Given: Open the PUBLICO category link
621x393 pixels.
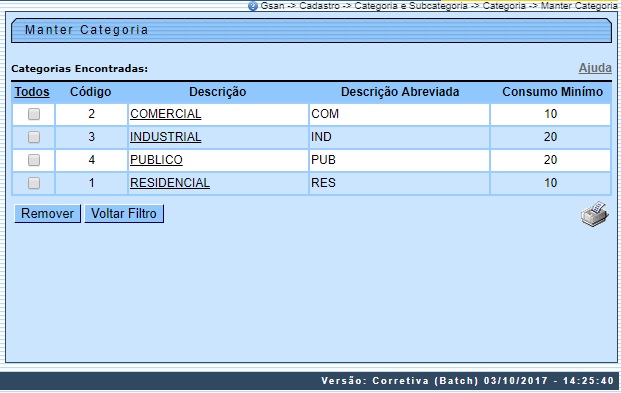Looking at the screenshot, I should [156, 160].
